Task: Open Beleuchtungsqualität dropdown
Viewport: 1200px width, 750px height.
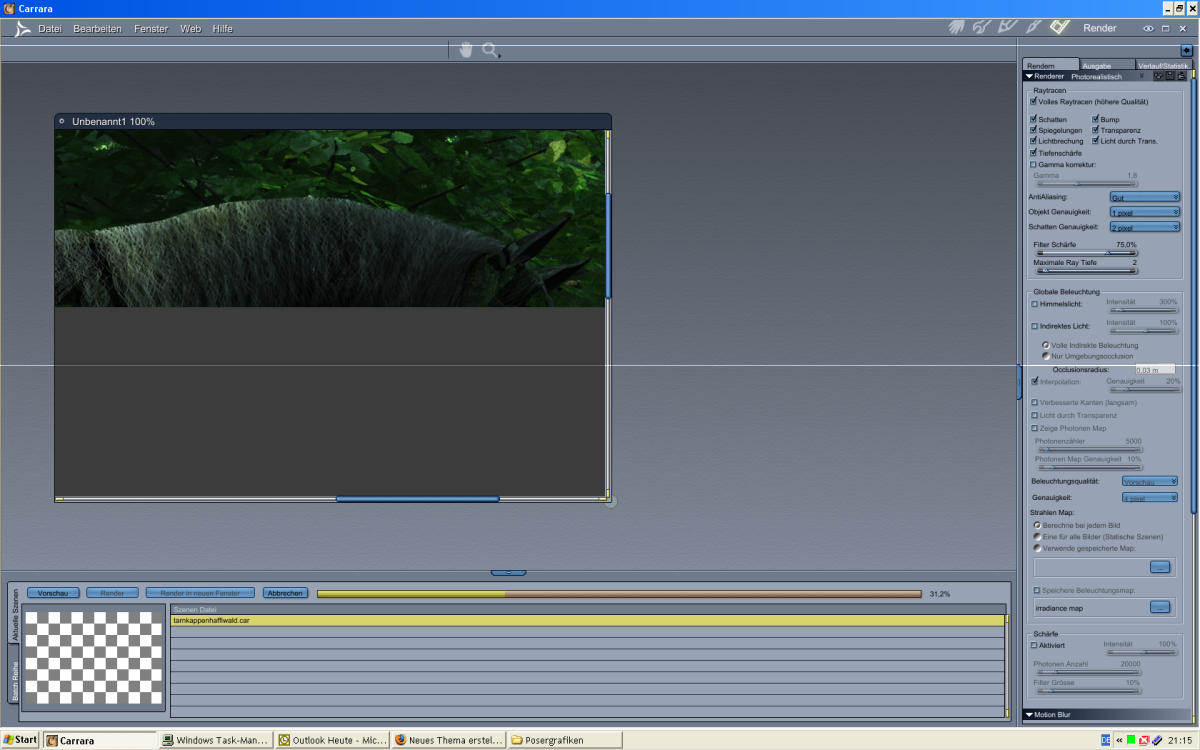Action: click(x=1149, y=481)
